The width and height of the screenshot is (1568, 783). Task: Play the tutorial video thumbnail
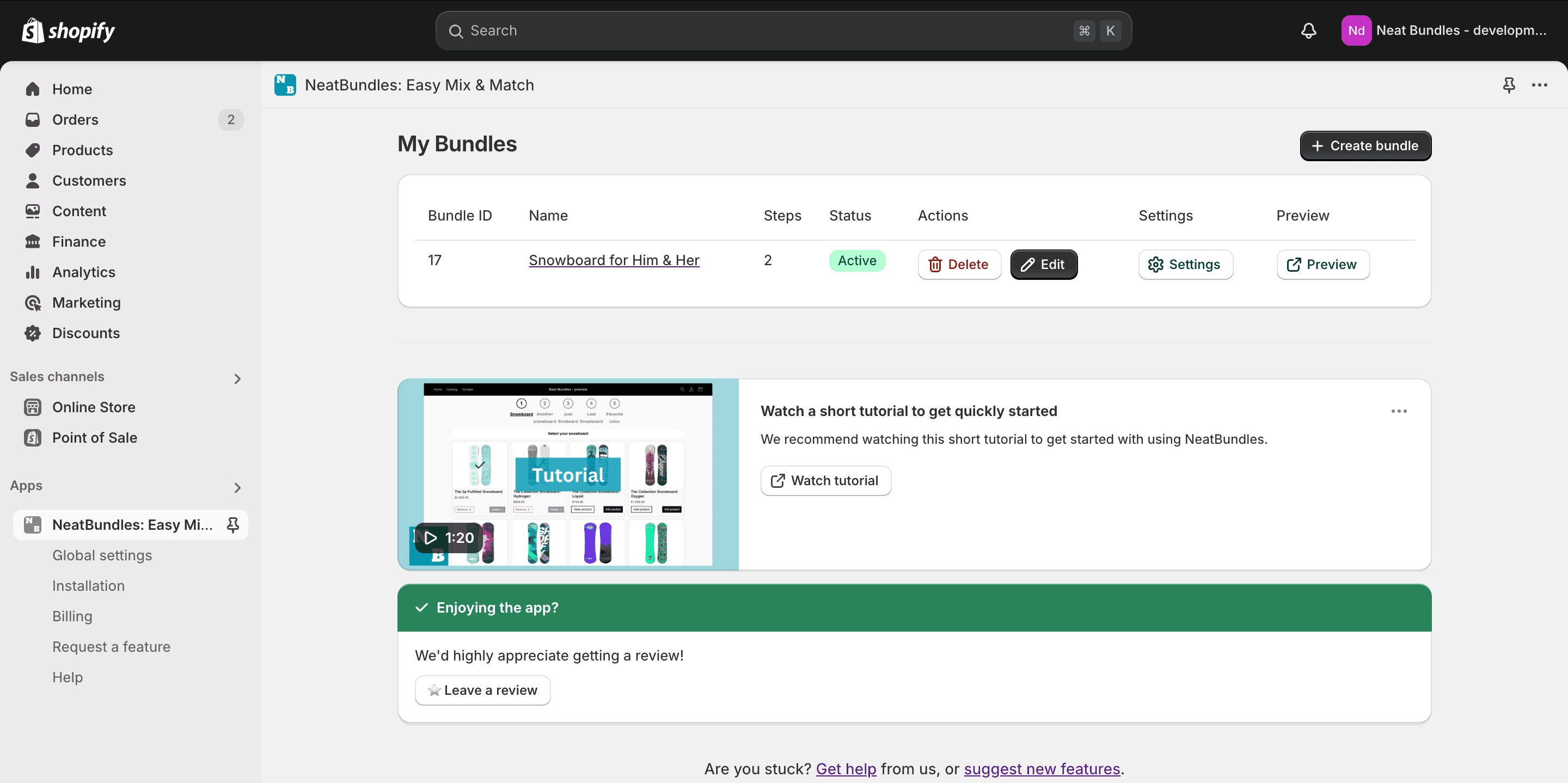tap(568, 474)
